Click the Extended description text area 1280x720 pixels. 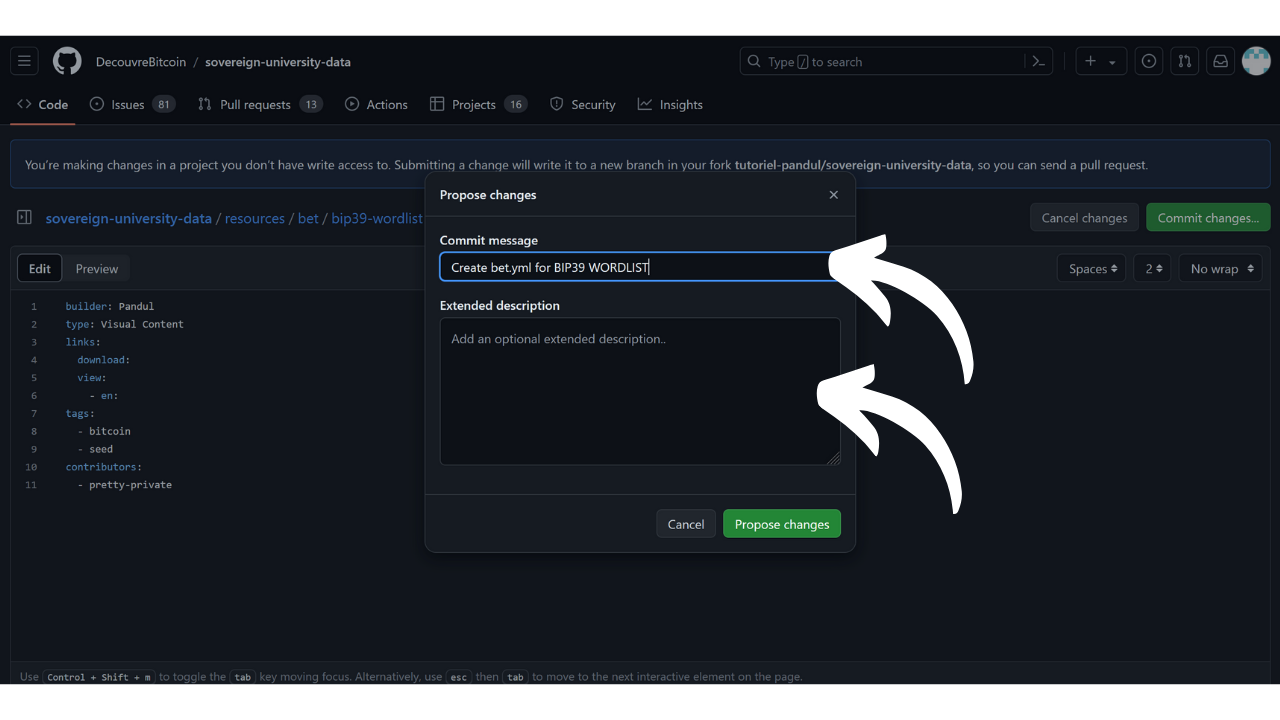click(x=640, y=391)
